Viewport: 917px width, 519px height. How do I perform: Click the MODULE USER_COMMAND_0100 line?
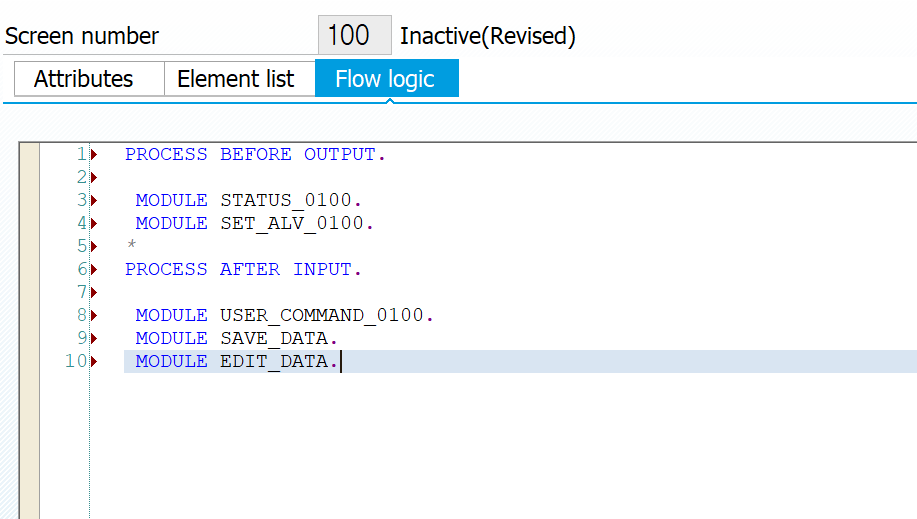(x=284, y=315)
